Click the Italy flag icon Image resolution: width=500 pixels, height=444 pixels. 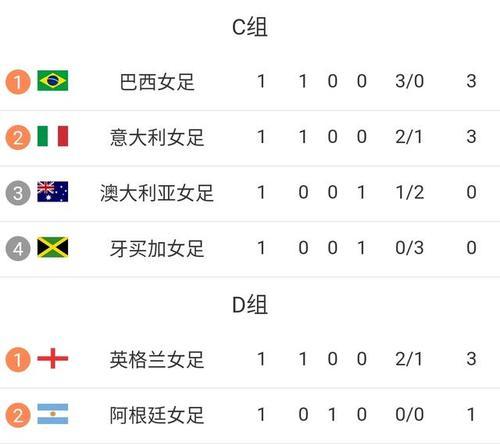[x=53, y=136]
